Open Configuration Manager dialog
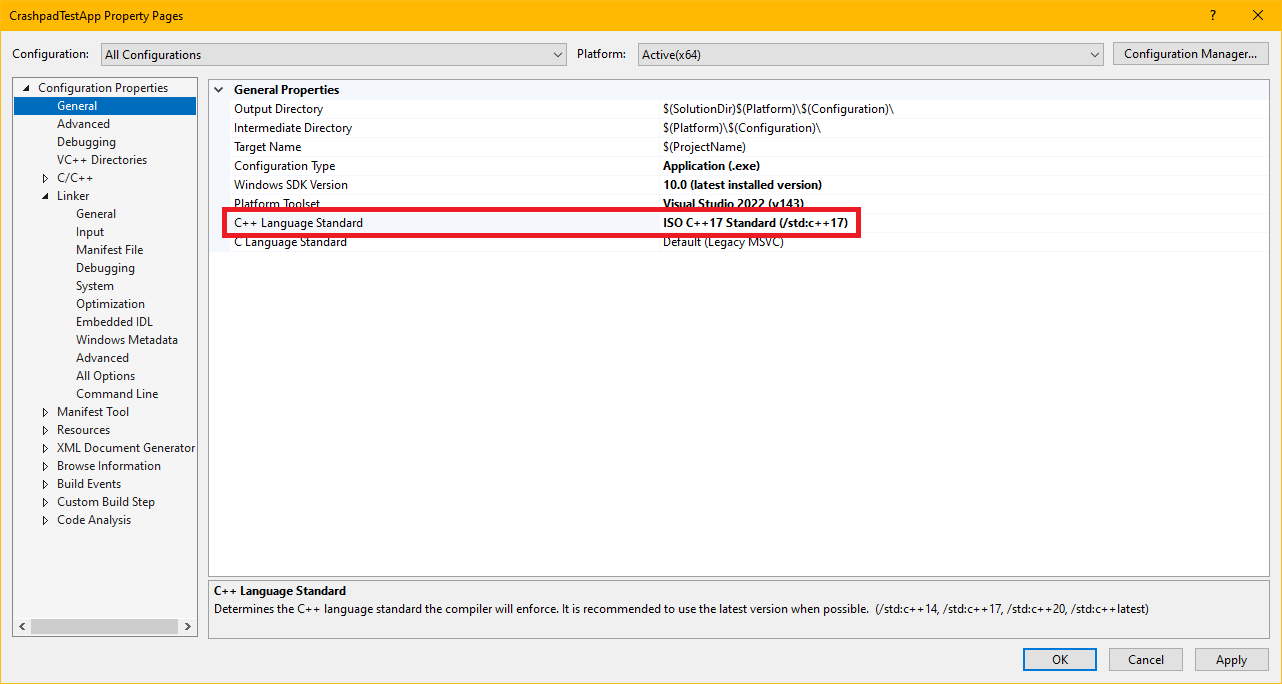1282x684 pixels. (x=1190, y=54)
